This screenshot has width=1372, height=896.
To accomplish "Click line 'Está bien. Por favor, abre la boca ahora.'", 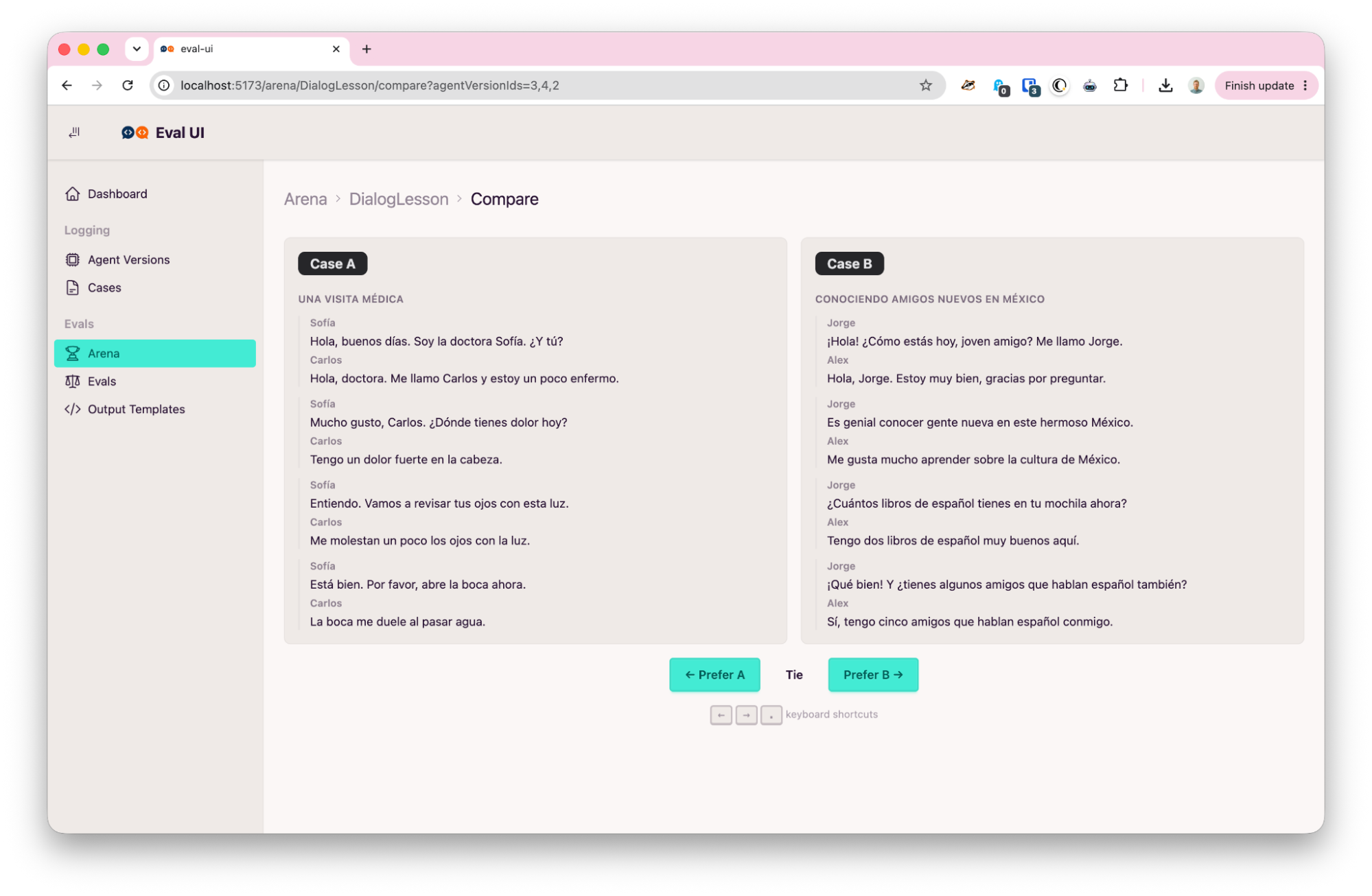I will pos(417,585).
